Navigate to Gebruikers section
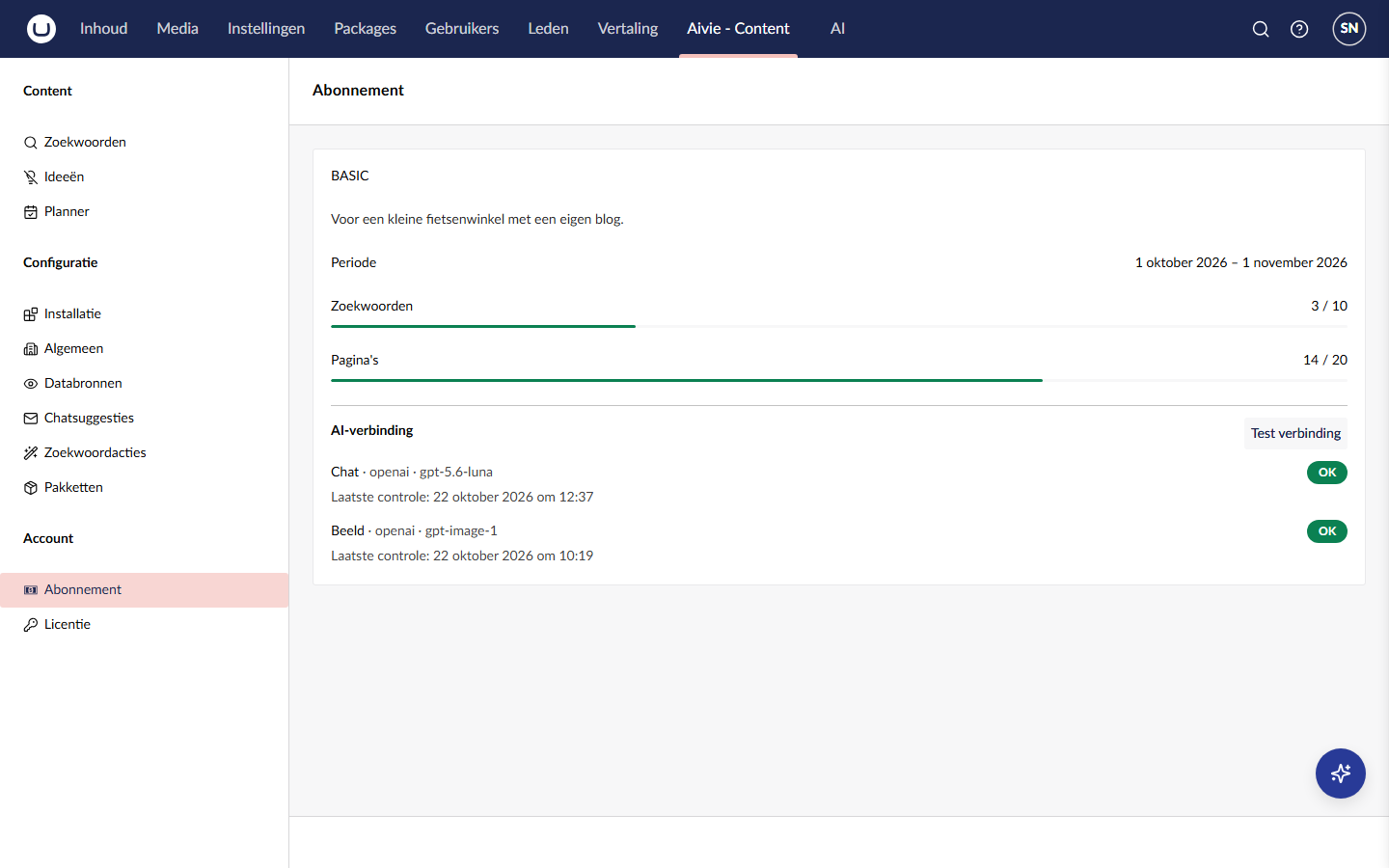 click(x=462, y=29)
